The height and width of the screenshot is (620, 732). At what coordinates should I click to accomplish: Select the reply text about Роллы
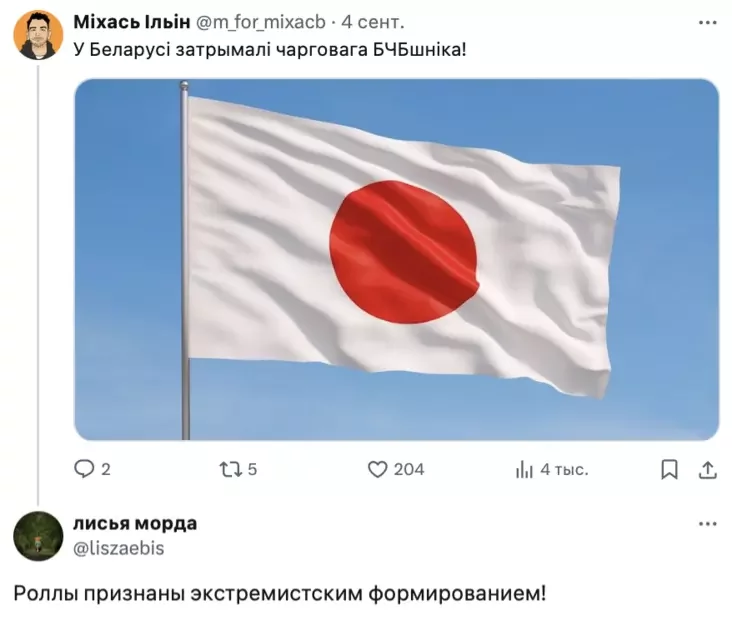click(x=280, y=594)
